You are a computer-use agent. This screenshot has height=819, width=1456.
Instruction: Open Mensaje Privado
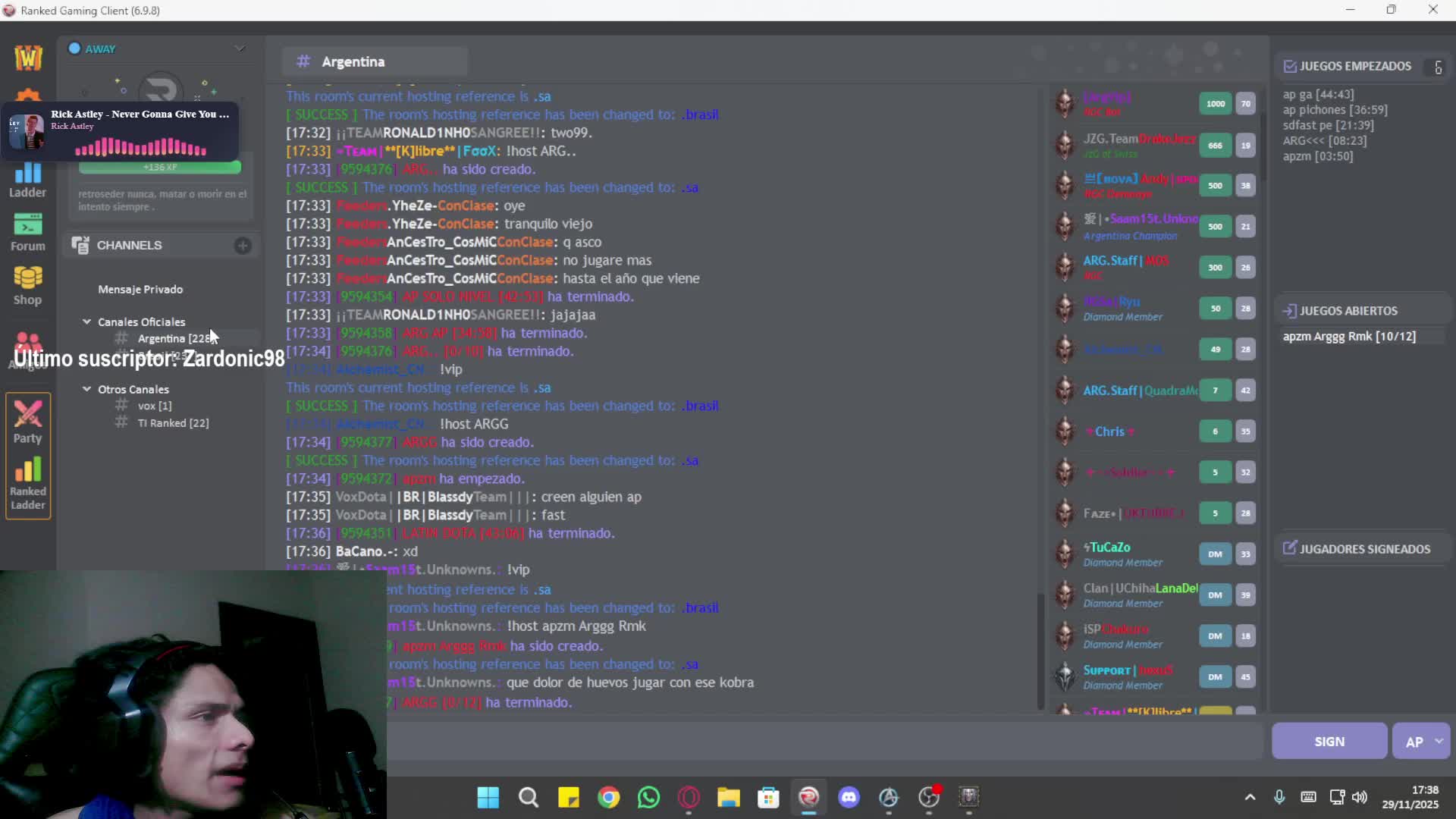click(x=140, y=290)
